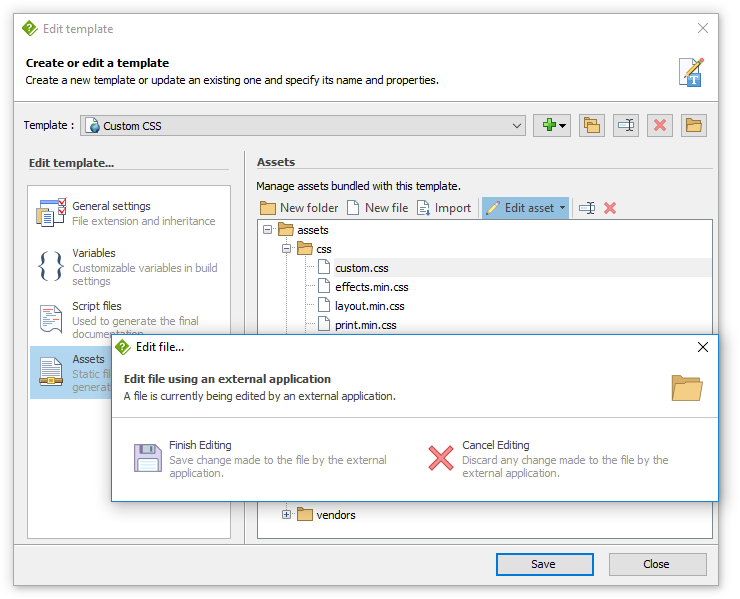Expand the vendors folder node
This screenshot has width=740, height=599.
pyautogui.click(x=286, y=515)
